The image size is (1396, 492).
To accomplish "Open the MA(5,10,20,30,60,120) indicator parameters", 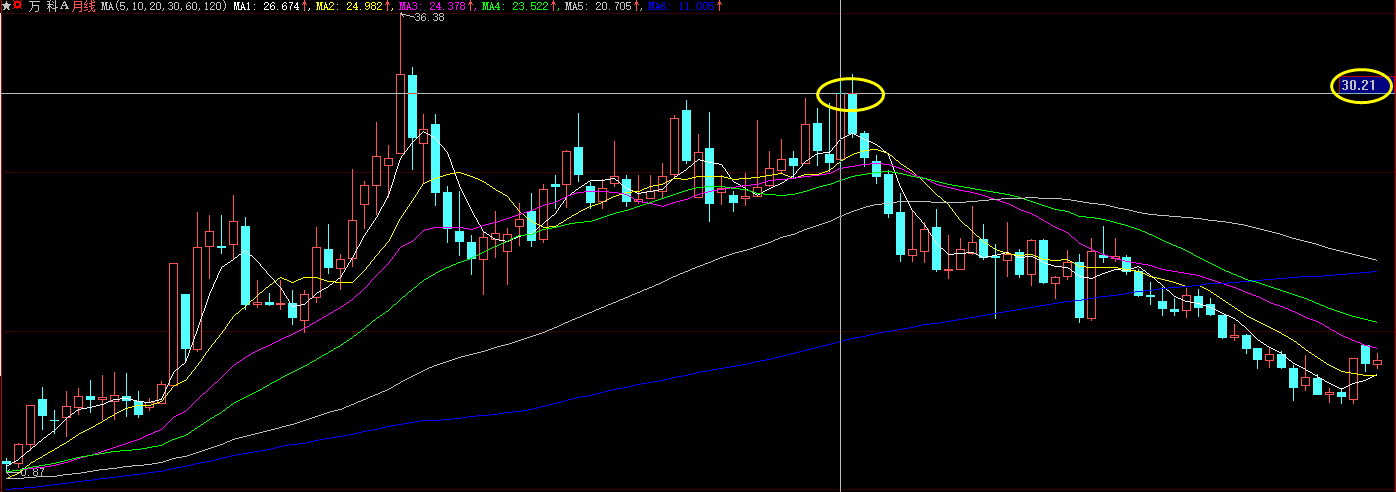I will coord(164,7).
